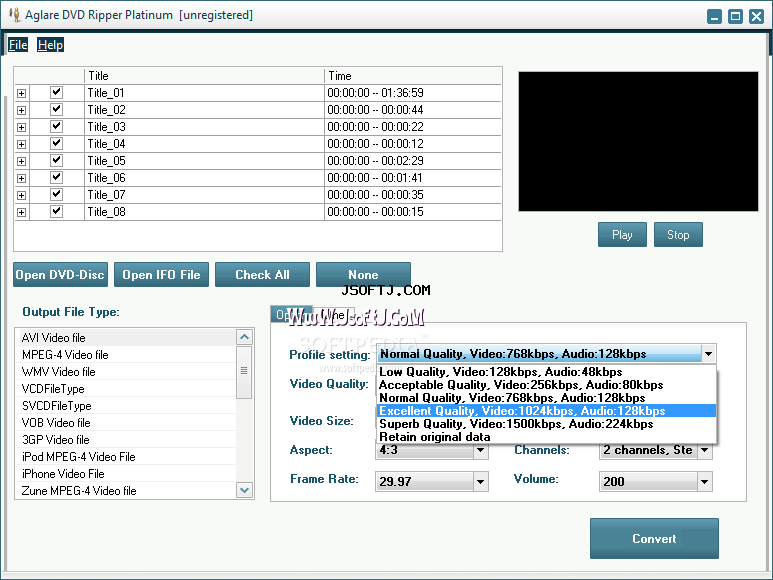Expand the Title_08 node

(21, 212)
